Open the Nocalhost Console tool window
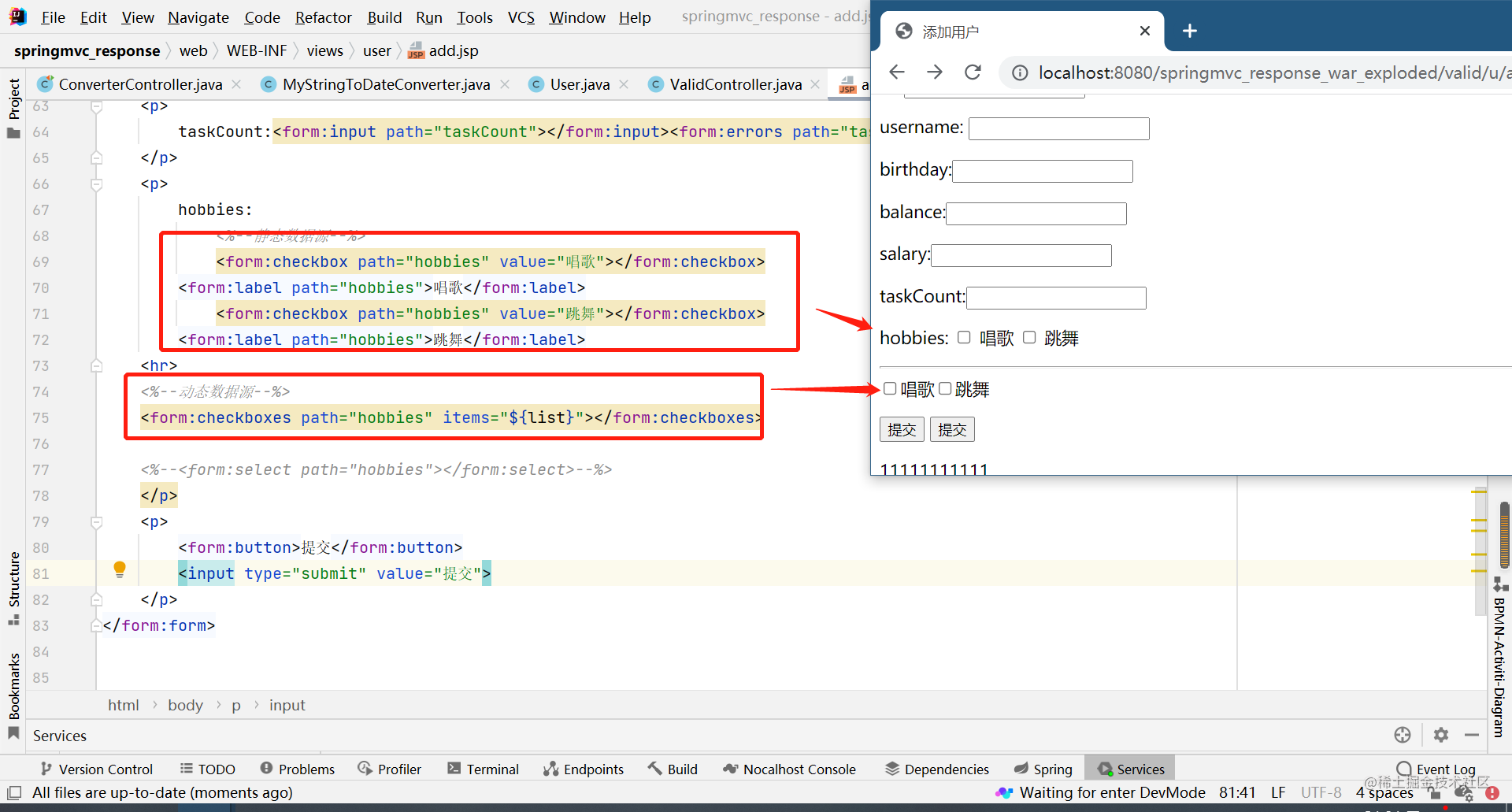This screenshot has width=1512, height=812. pos(790,769)
